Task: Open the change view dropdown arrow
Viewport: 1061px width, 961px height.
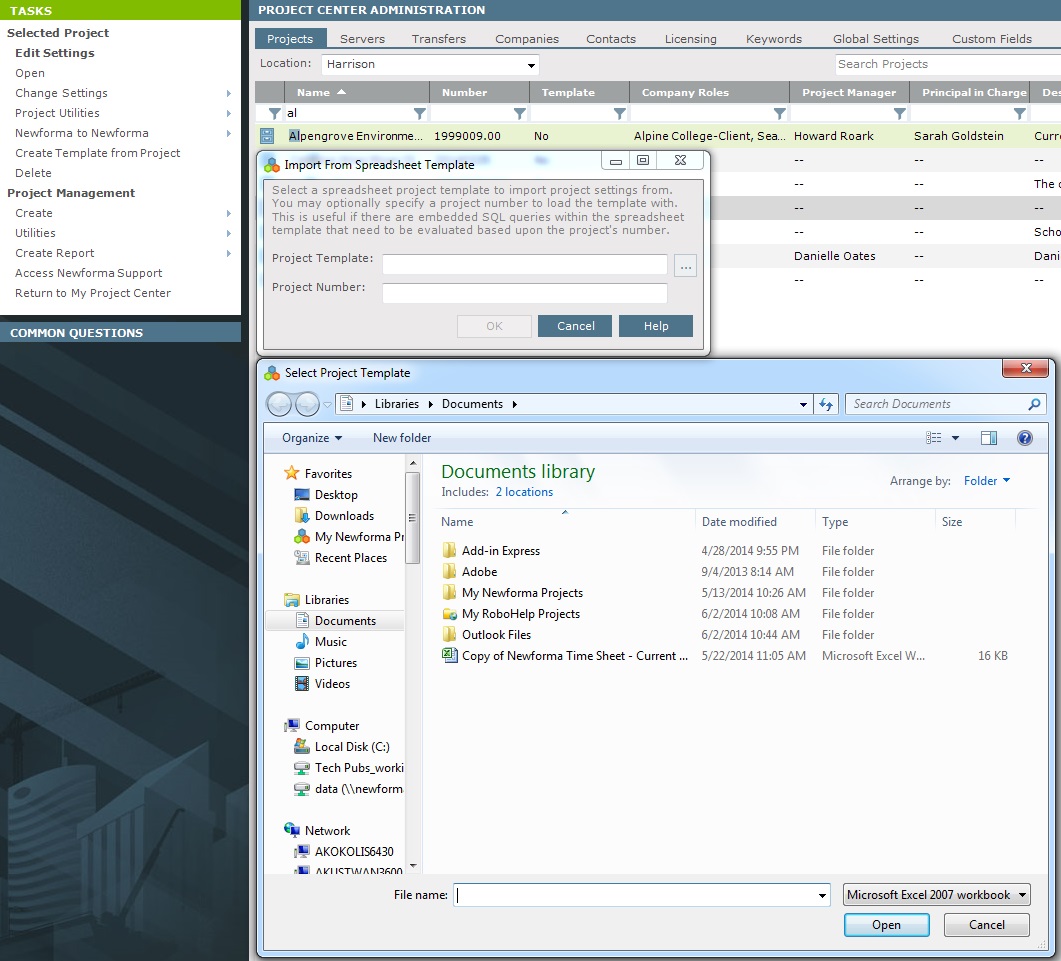Action: [x=955, y=438]
